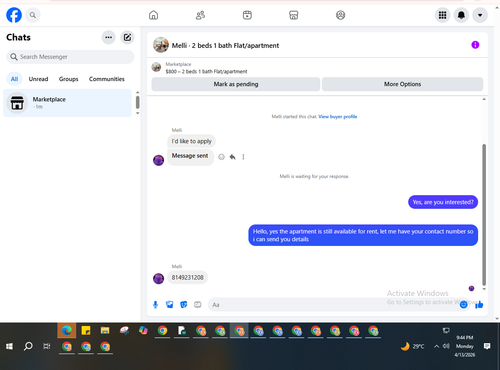Open the Watch video icon
This screenshot has height=370, width=500.
click(247, 15)
